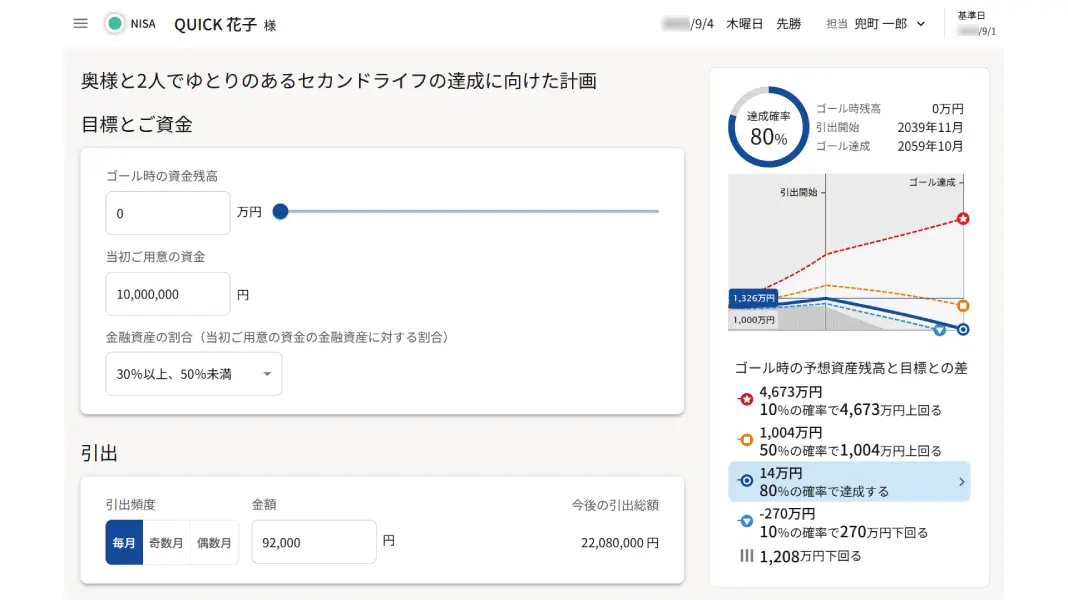The image size is (1068, 600).
Task: Click the bars icon beside 1,208万円下回る
Action: 747,556
